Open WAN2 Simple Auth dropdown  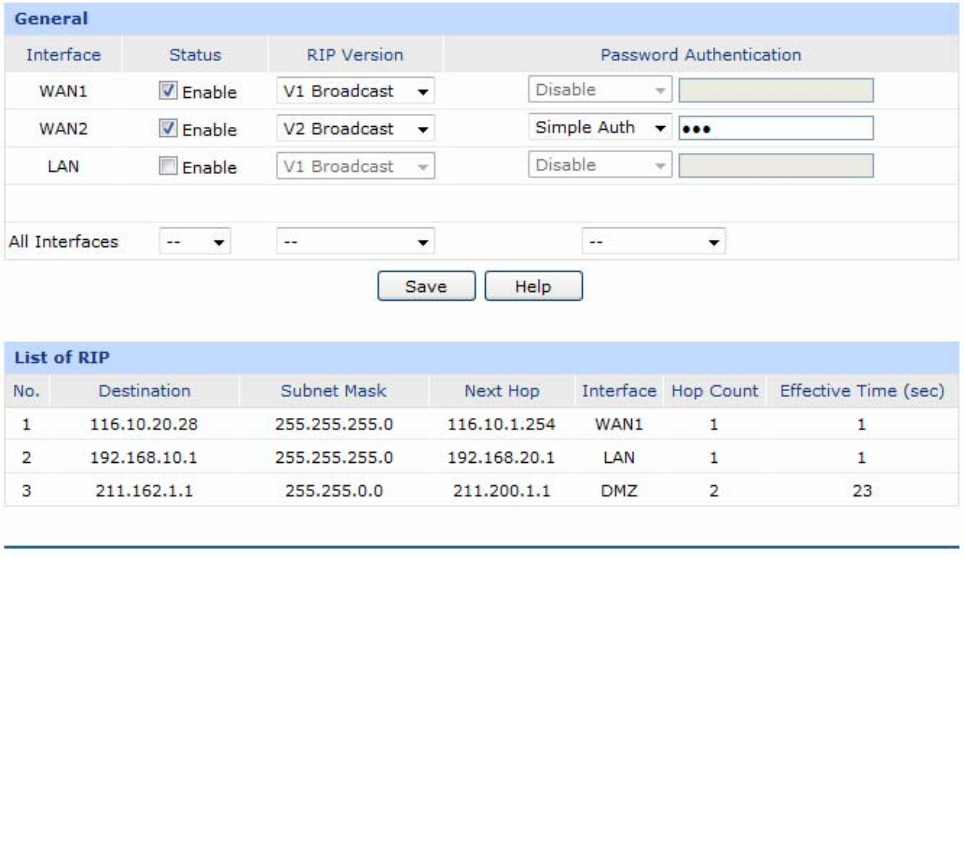pos(600,129)
